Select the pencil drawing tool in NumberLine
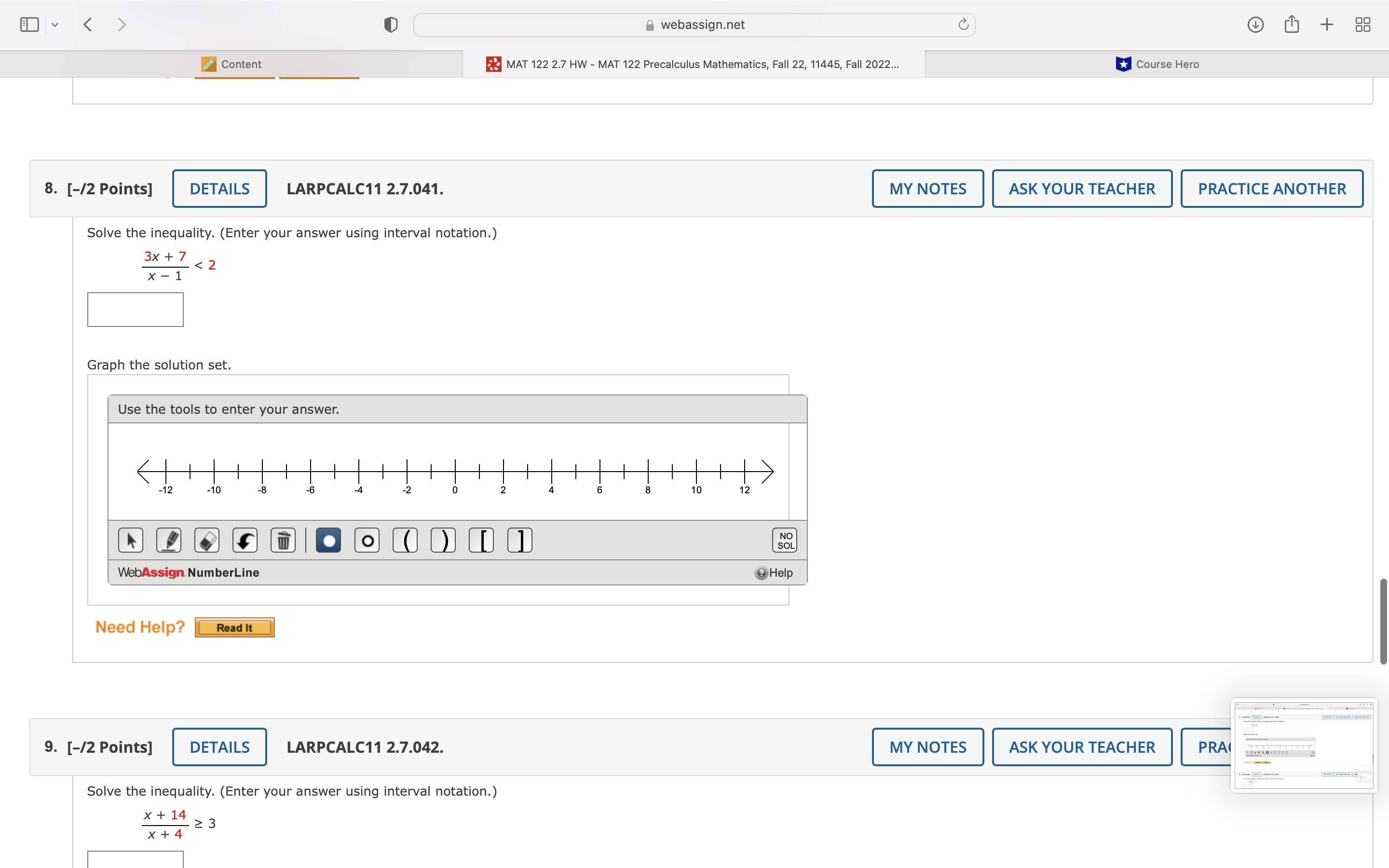 169,540
